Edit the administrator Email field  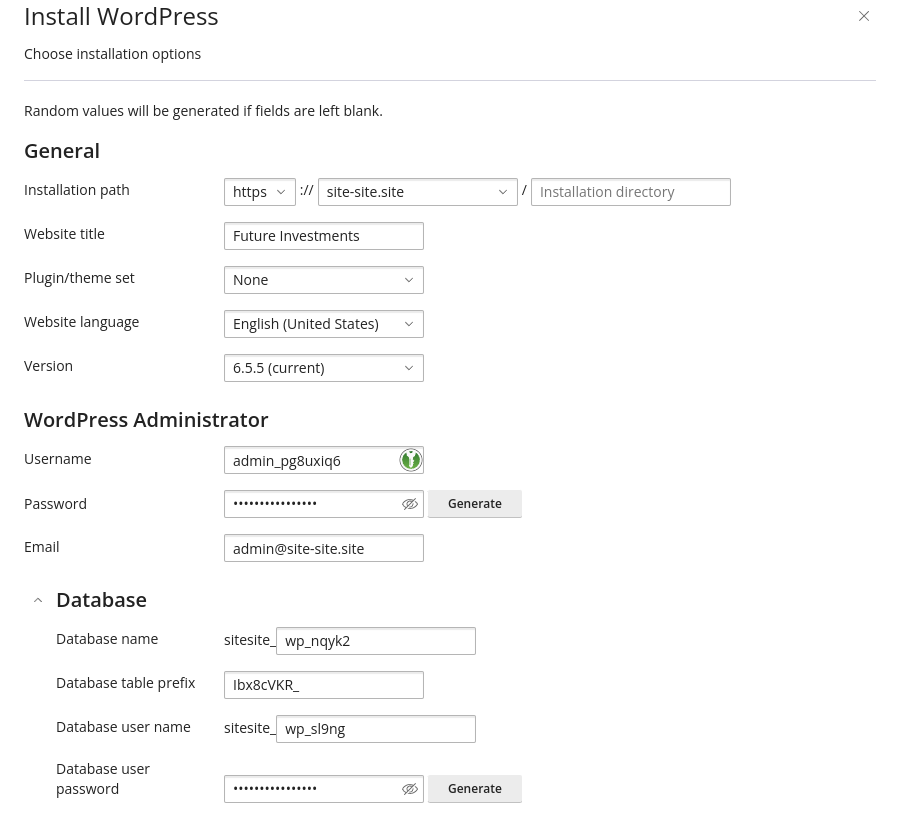324,548
